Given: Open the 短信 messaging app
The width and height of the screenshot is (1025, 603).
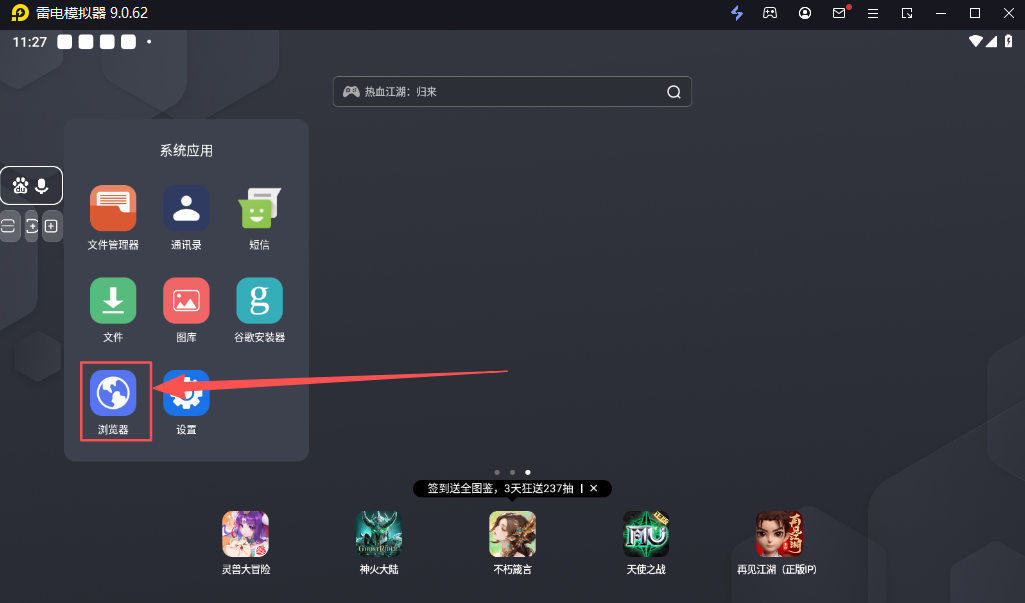Looking at the screenshot, I should tap(259, 209).
